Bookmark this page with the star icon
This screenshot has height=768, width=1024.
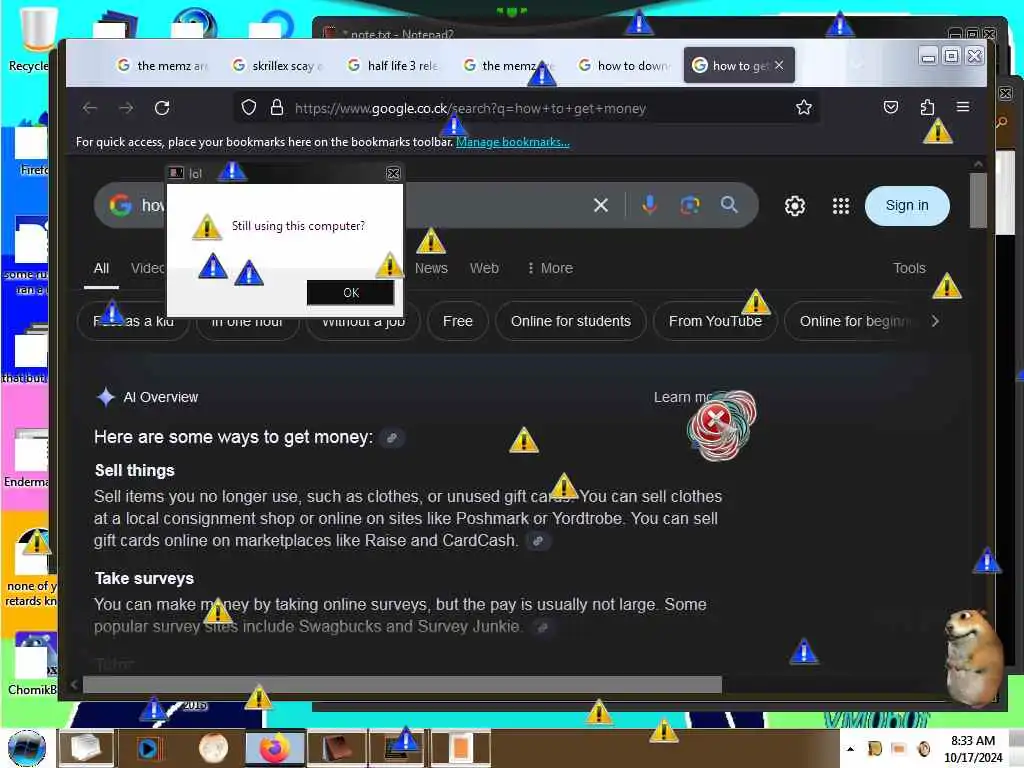point(804,108)
